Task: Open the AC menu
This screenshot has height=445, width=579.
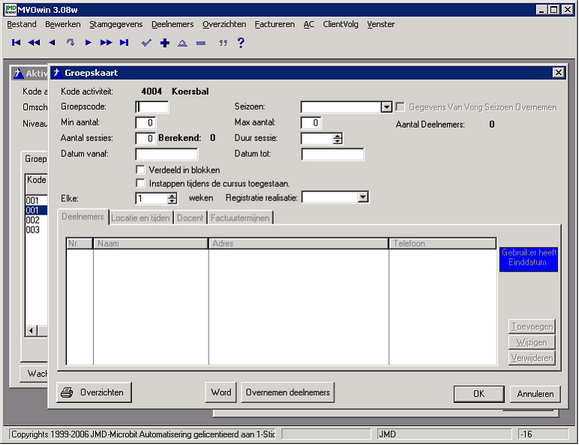Action: [x=309, y=24]
